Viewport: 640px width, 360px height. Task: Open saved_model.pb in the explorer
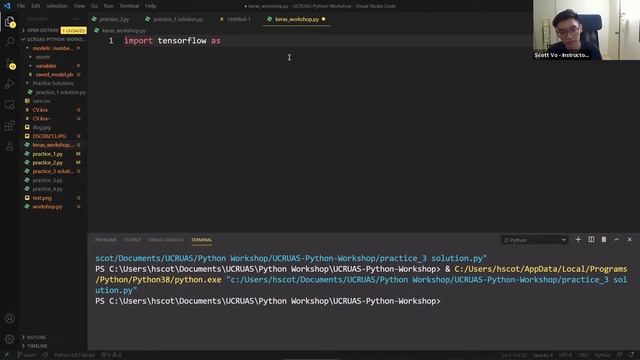54,74
